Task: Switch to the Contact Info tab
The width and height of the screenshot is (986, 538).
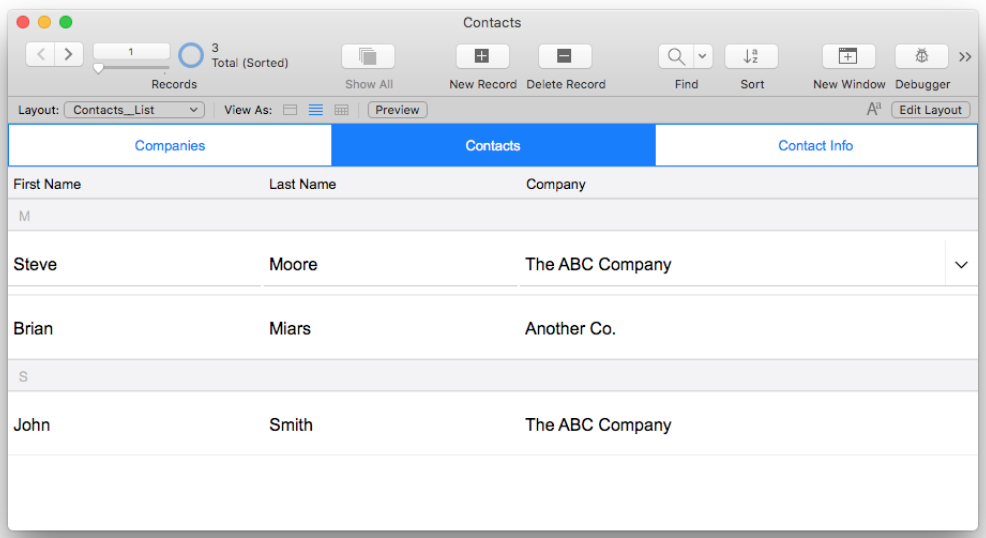Action: [x=816, y=145]
